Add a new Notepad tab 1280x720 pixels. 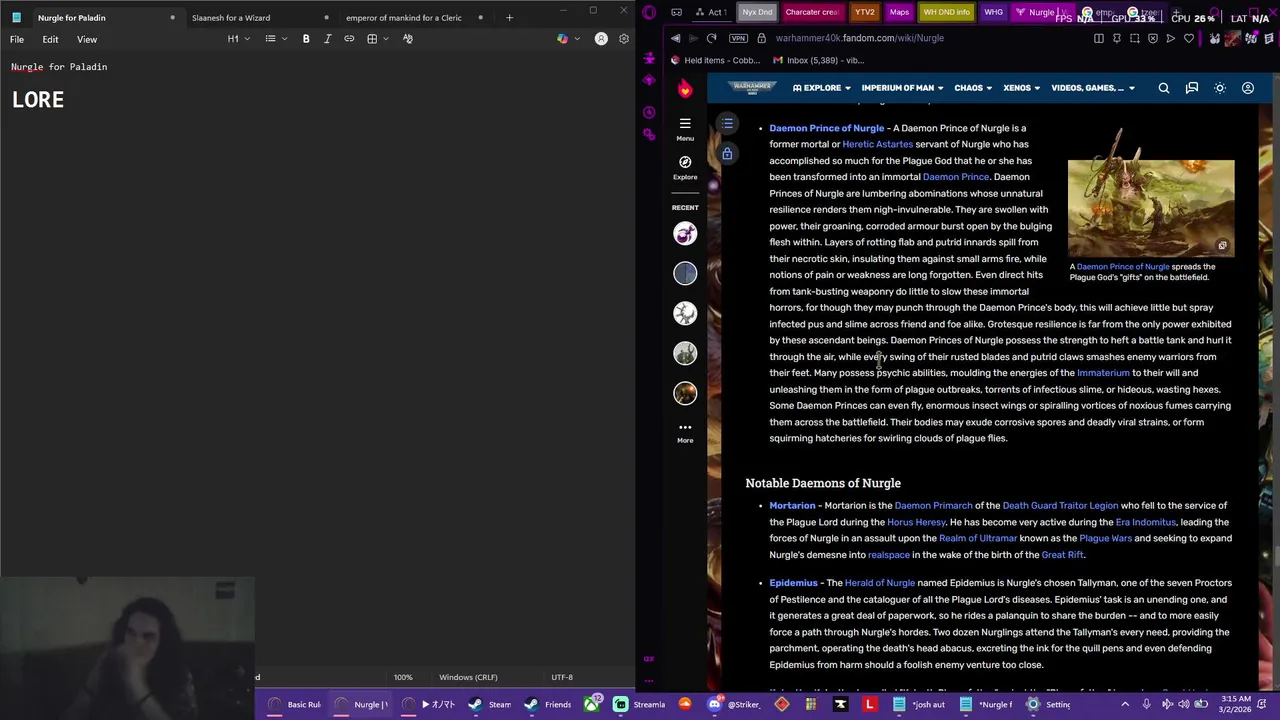(509, 17)
